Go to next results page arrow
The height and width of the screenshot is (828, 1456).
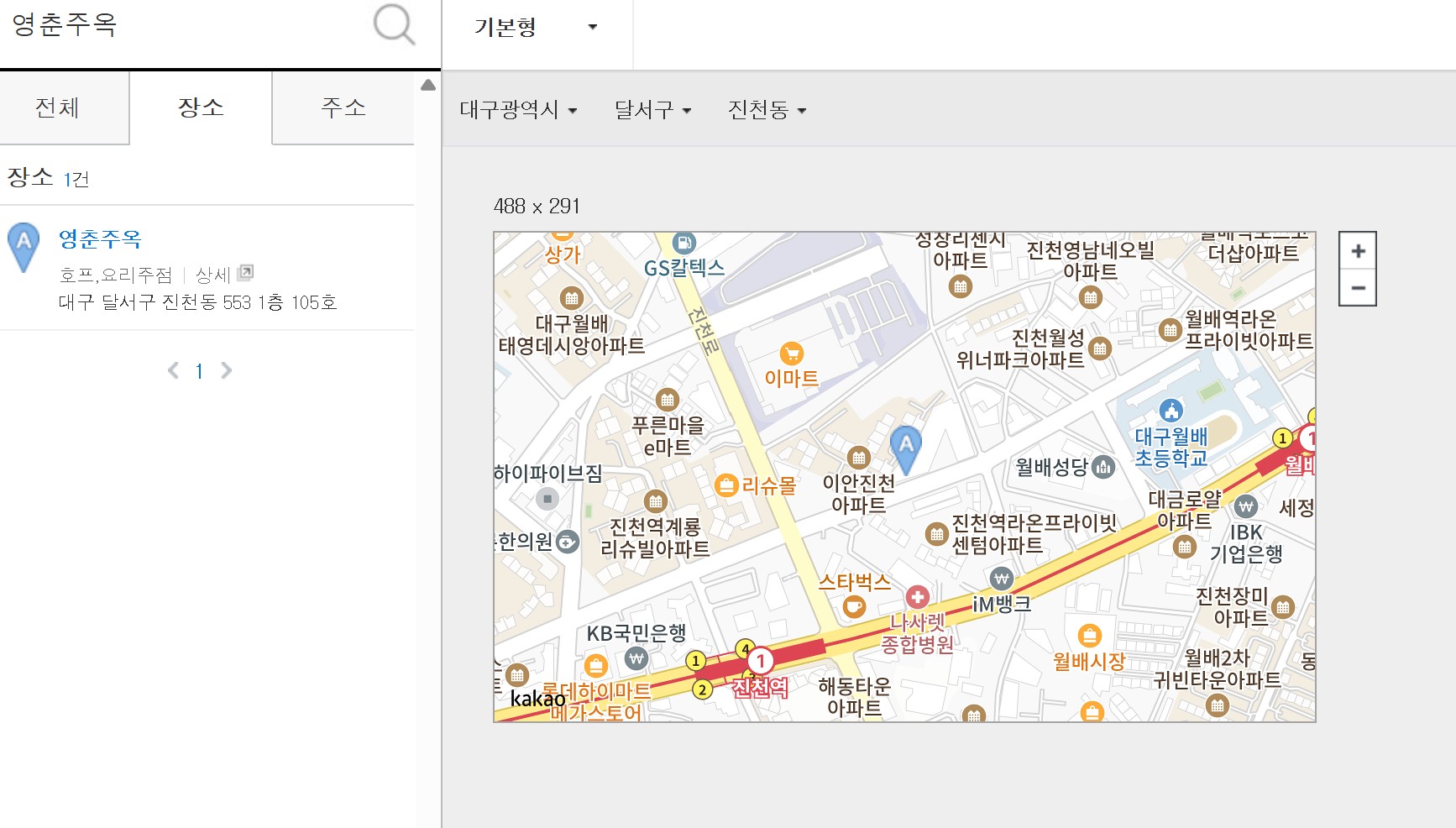pos(226,370)
